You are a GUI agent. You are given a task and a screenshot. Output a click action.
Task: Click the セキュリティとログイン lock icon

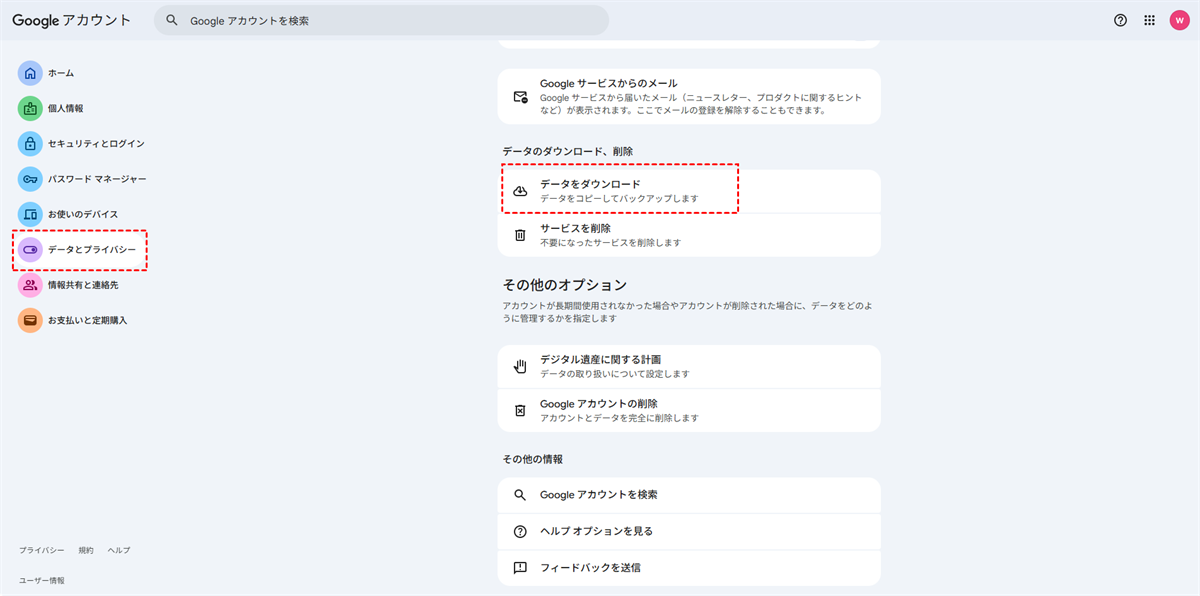tap(30, 144)
